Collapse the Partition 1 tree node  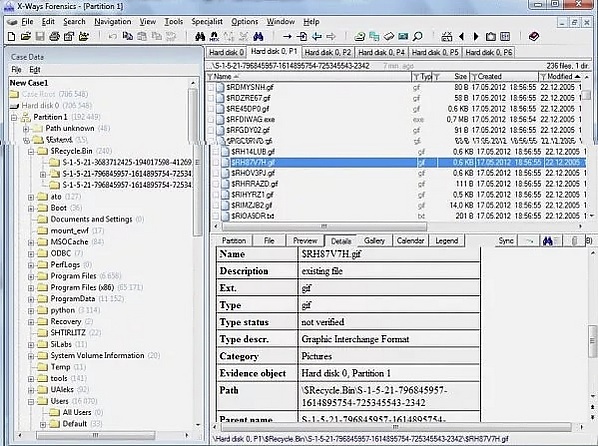click(14, 118)
